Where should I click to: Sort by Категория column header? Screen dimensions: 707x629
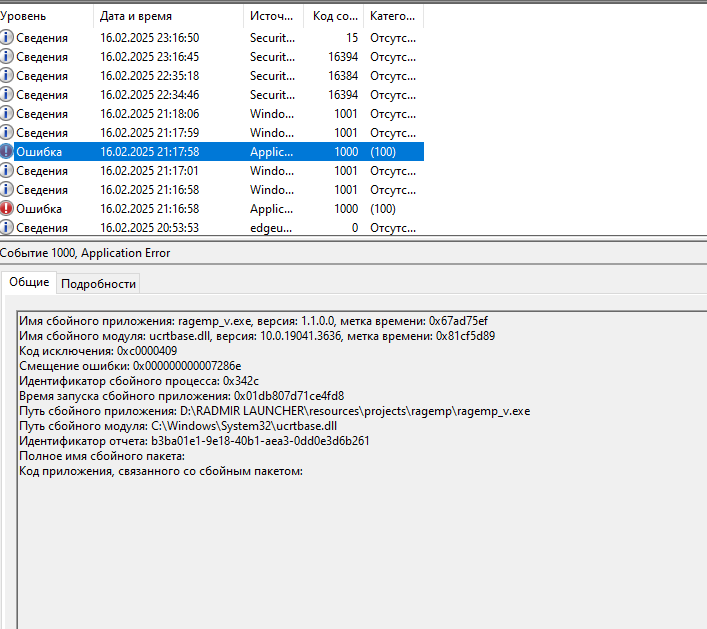pos(394,16)
